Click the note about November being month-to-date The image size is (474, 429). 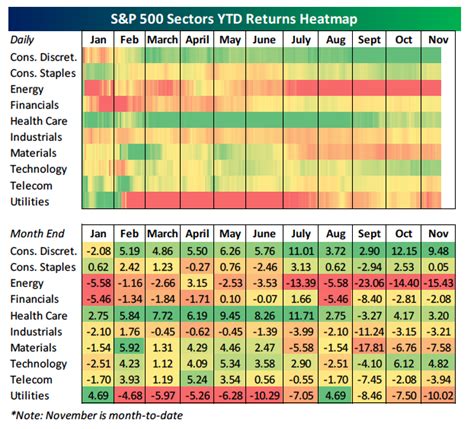[97, 415]
